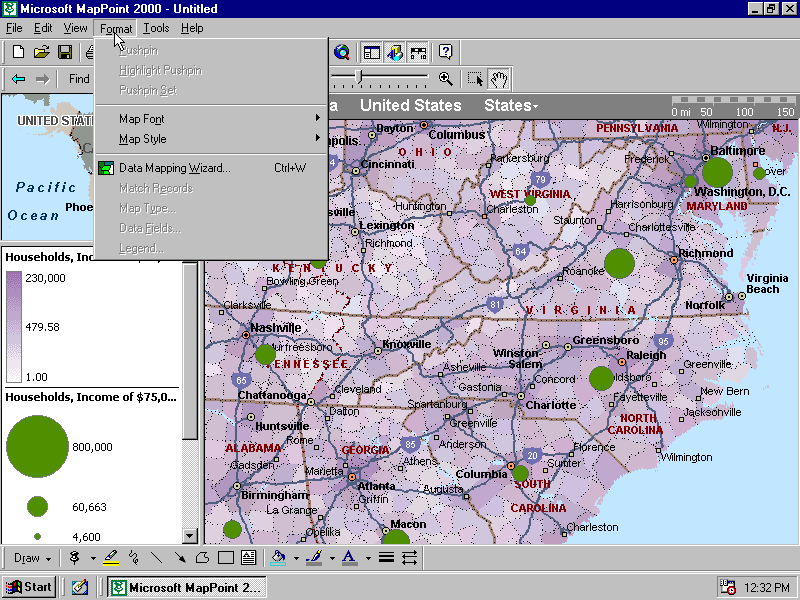800x600 pixels.
Task: Click the 'Raleigh' city label
Action: [x=646, y=355]
